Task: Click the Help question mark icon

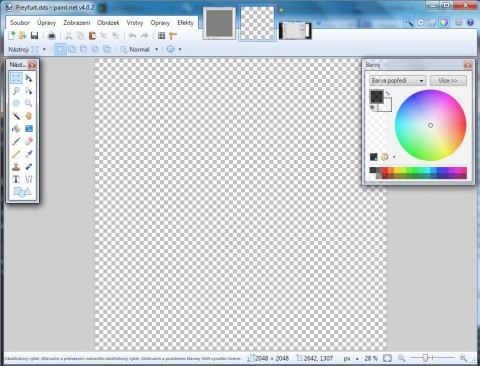Action: (470, 22)
